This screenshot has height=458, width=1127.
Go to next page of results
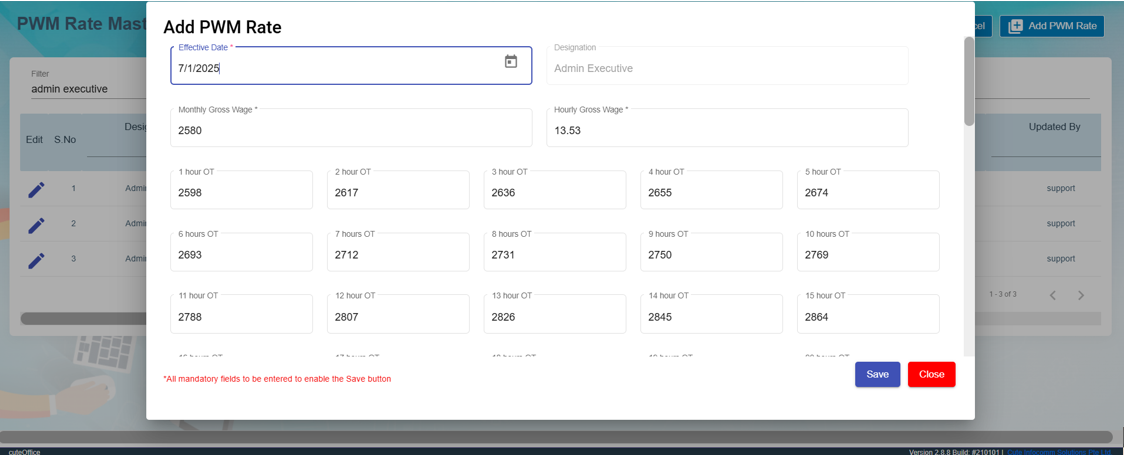click(x=1081, y=295)
